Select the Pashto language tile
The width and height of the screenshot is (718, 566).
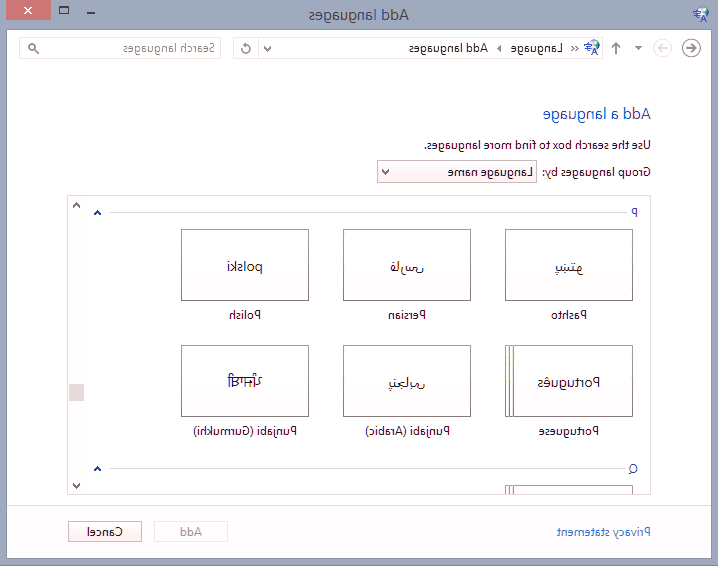click(569, 265)
